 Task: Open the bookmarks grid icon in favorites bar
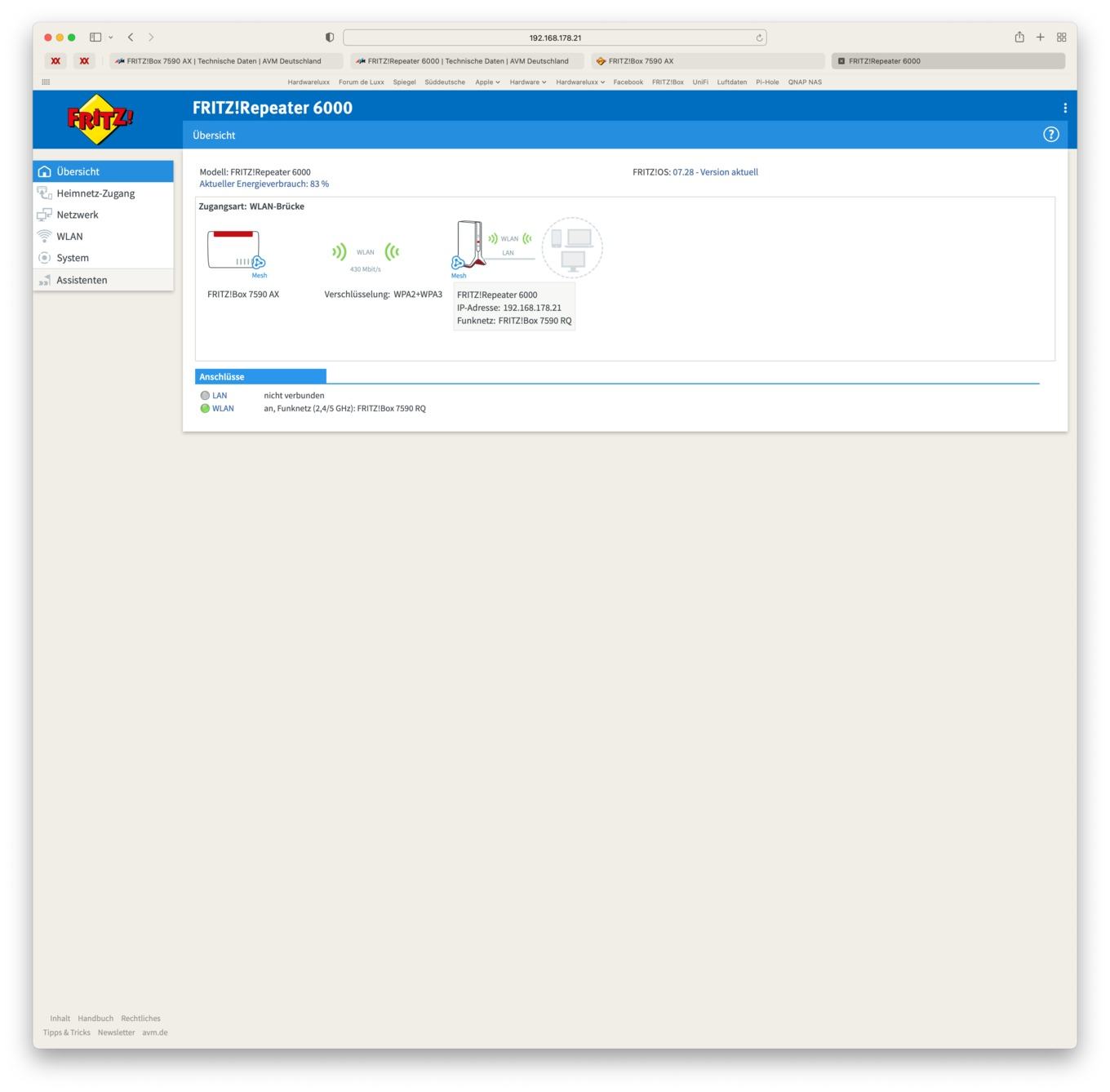pyautogui.click(x=46, y=82)
